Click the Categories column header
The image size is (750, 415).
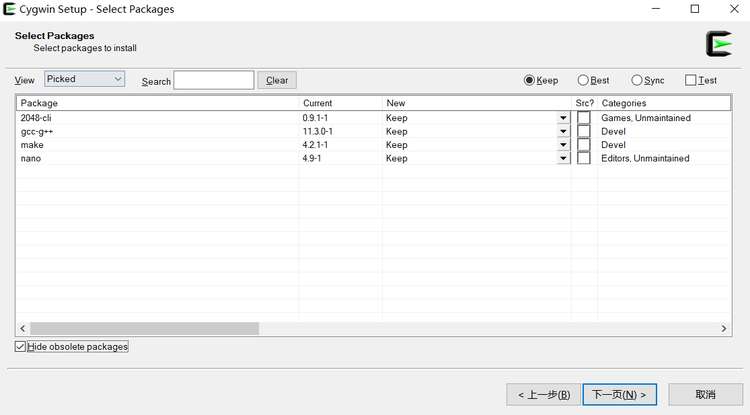click(x=664, y=103)
